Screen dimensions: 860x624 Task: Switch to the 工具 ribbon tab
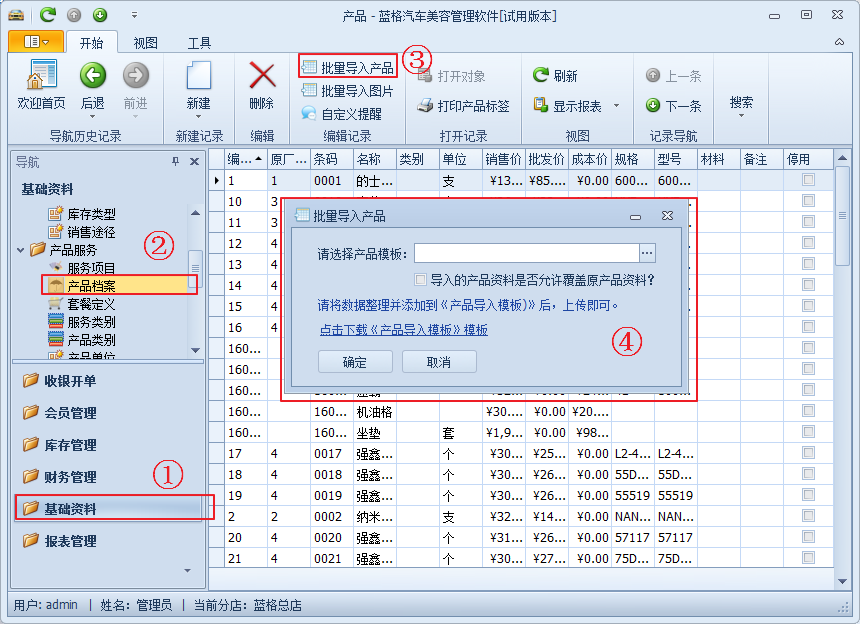(x=199, y=43)
